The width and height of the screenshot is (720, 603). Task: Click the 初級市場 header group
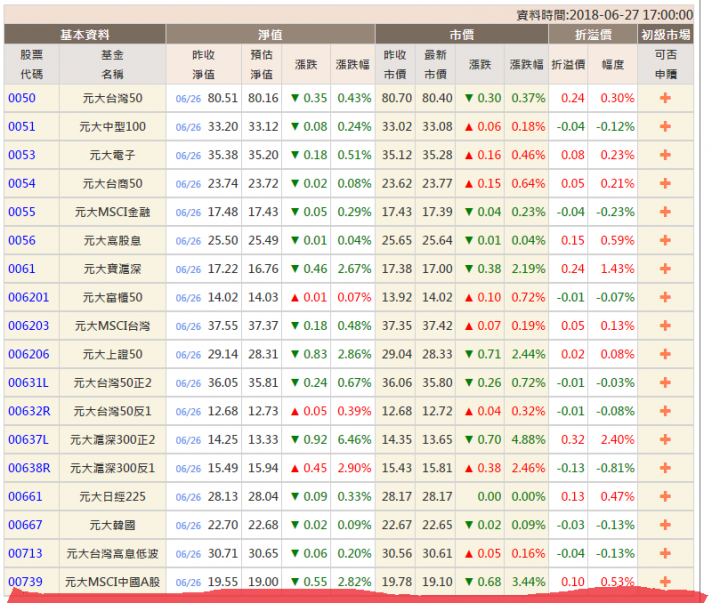665,34
